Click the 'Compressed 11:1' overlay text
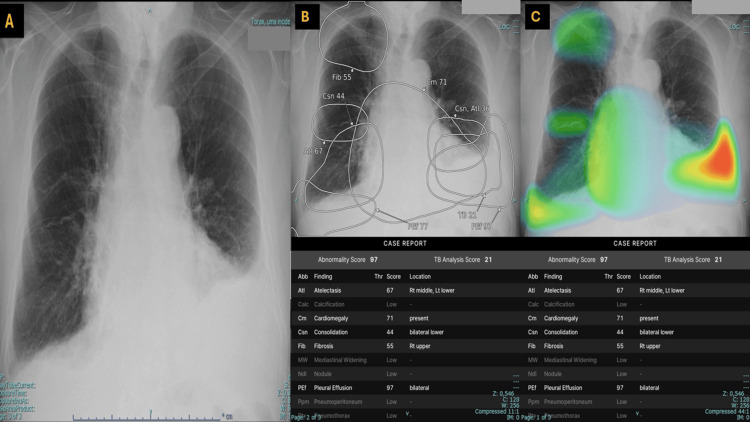This screenshot has width=750, height=422. (497, 411)
